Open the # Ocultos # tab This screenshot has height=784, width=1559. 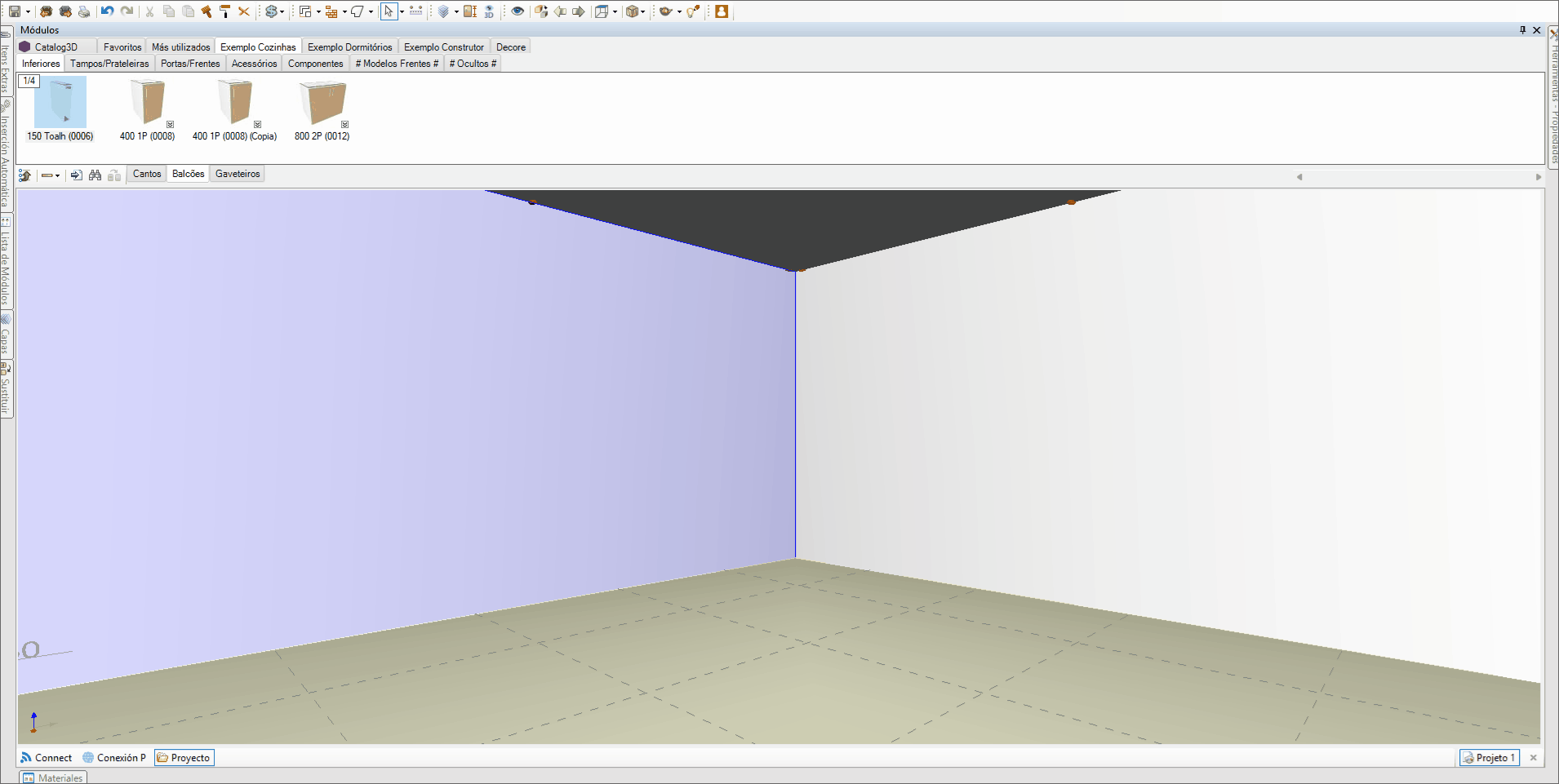(473, 64)
